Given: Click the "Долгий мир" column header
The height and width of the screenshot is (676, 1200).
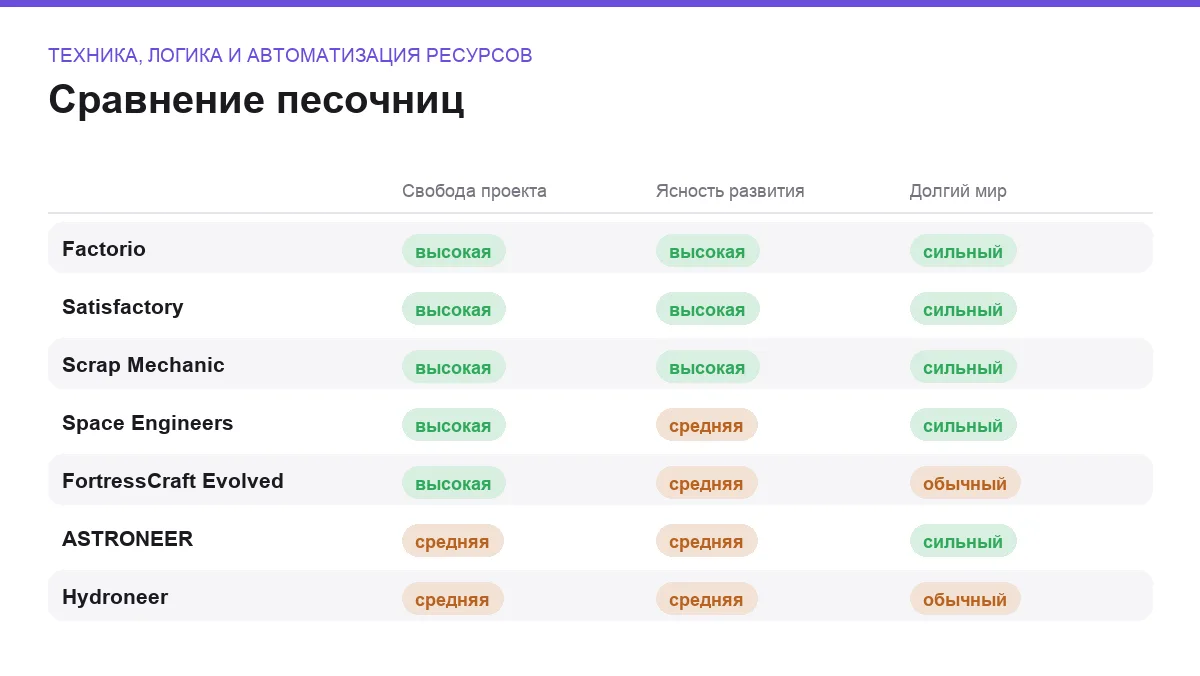Looking at the screenshot, I should (x=958, y=191).
